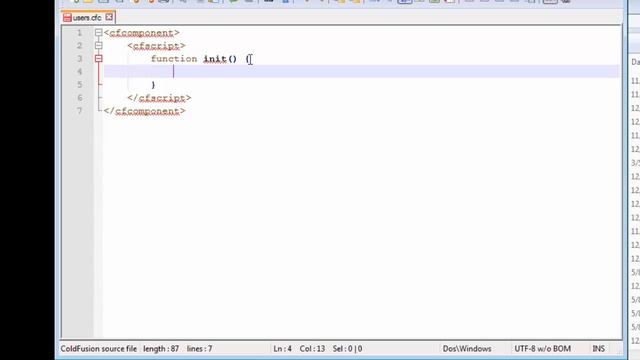Click 'ColdFusion source file' in status bar

99,349
